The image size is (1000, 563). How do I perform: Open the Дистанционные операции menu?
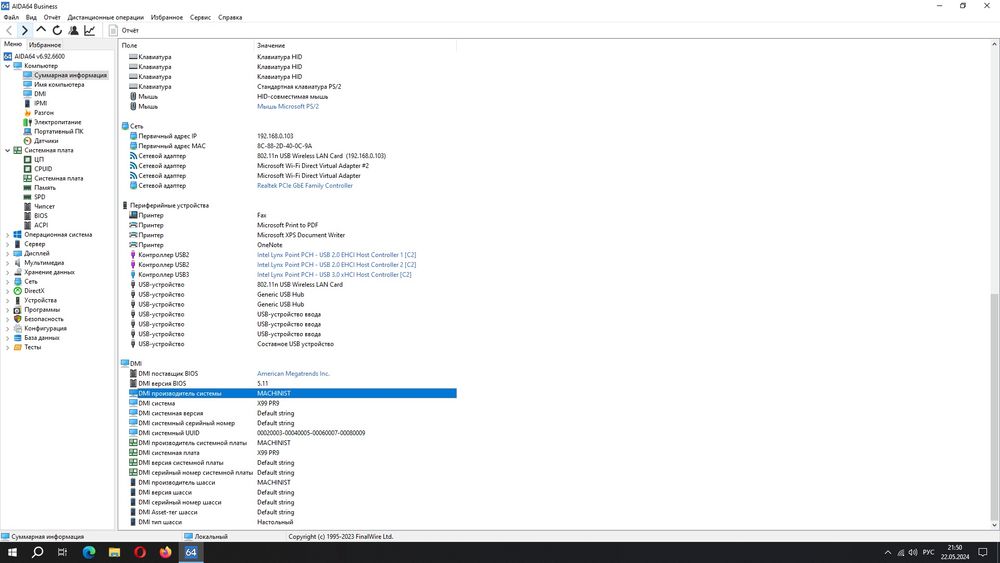point(106,17)
